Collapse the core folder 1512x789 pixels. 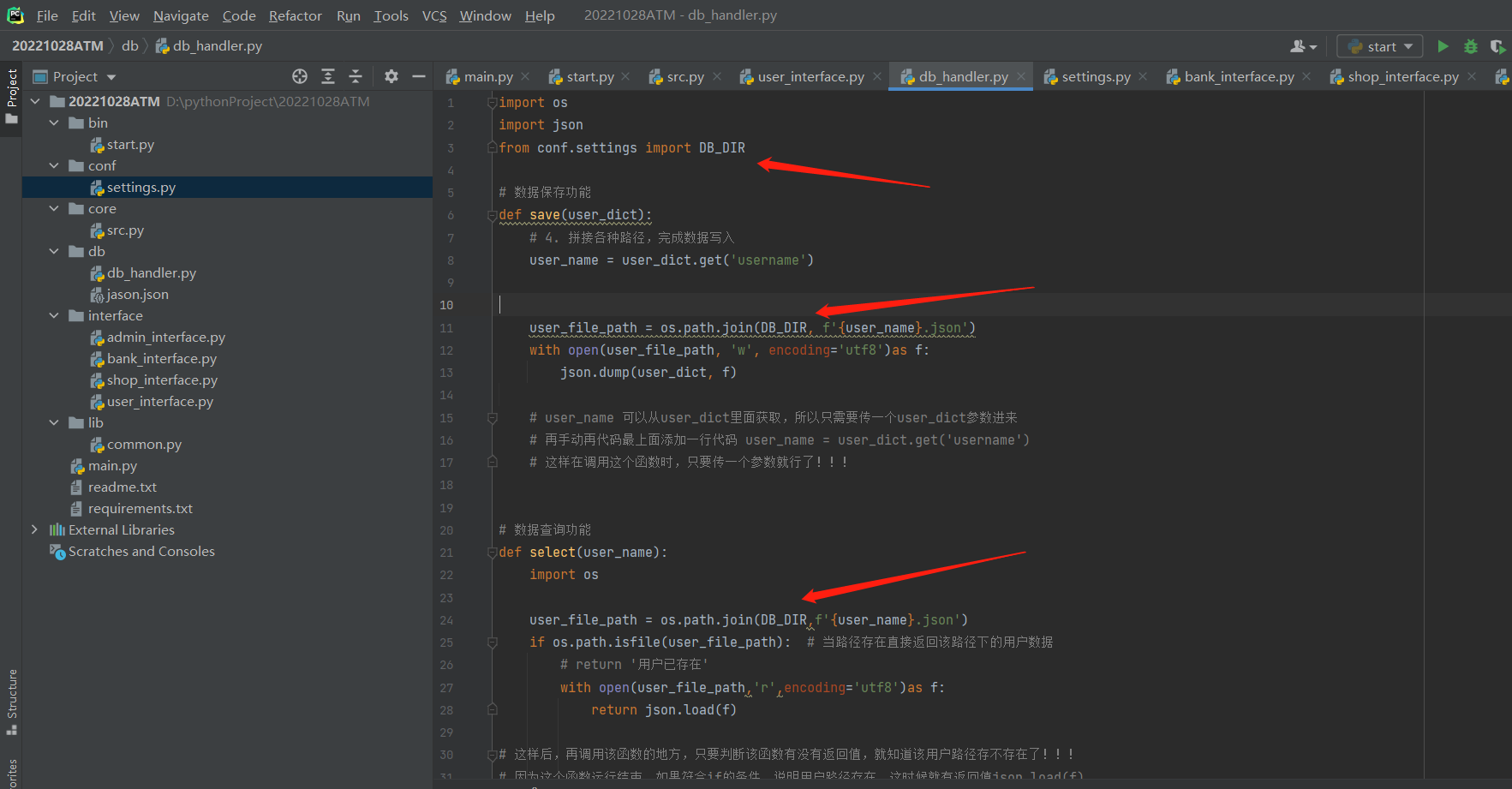(x=54, y=208)
